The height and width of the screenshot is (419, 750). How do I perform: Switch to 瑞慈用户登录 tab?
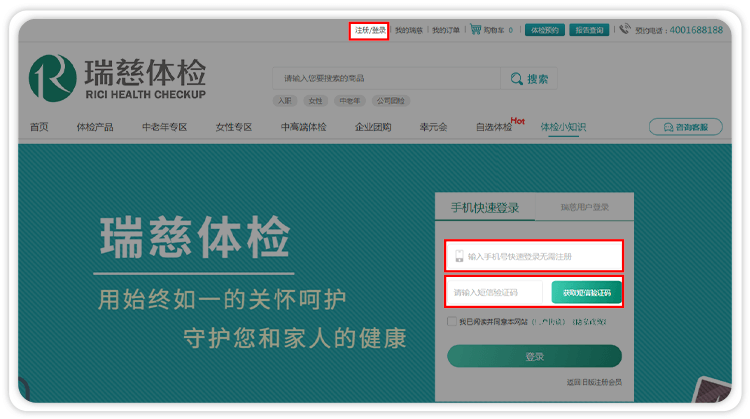(584, 208)
